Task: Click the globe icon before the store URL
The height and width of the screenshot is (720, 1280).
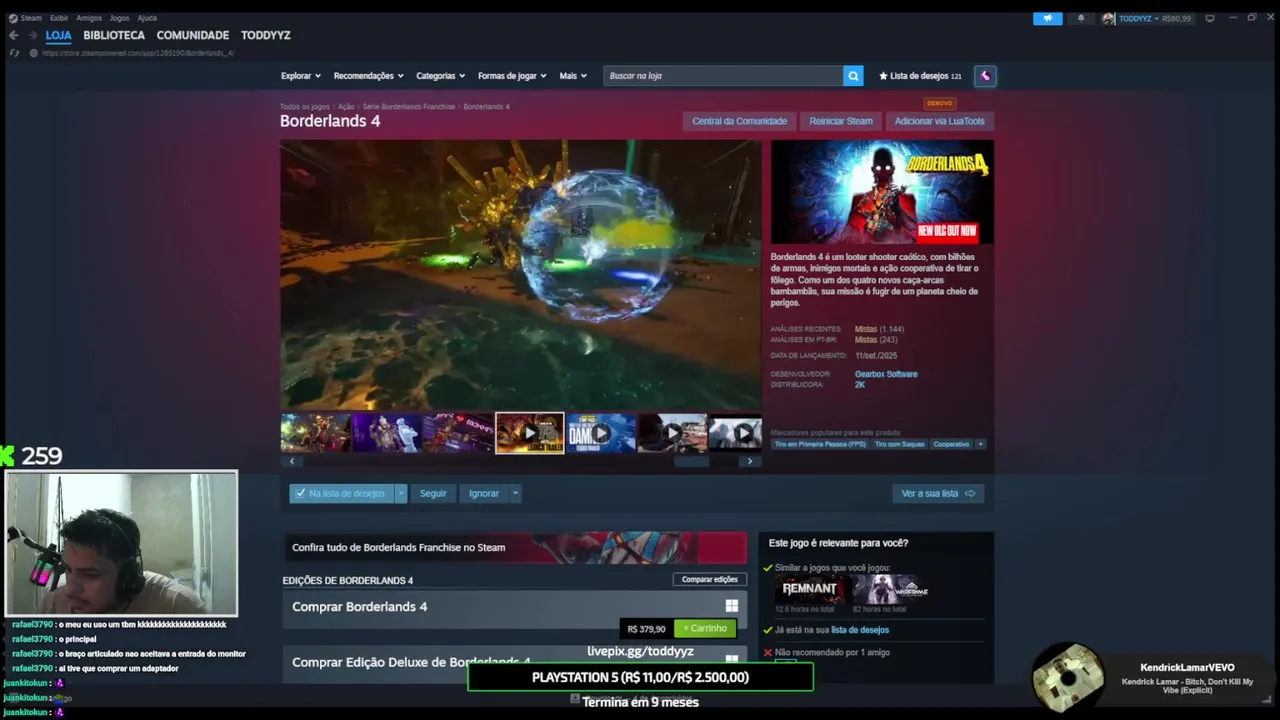Action: click(33, 53)
